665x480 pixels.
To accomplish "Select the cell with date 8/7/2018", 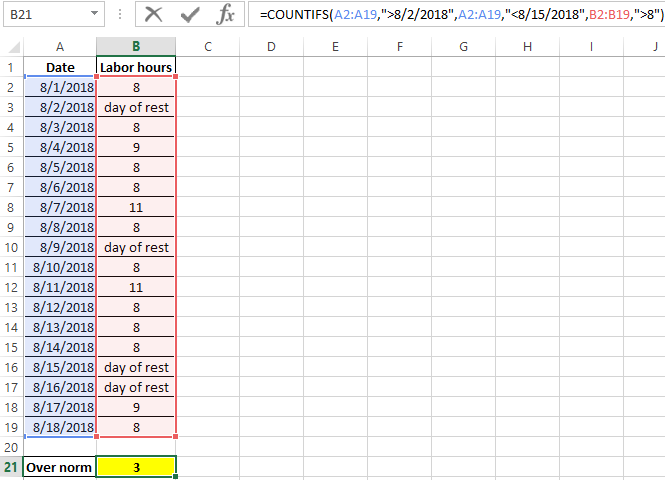I will coord(60,207).
